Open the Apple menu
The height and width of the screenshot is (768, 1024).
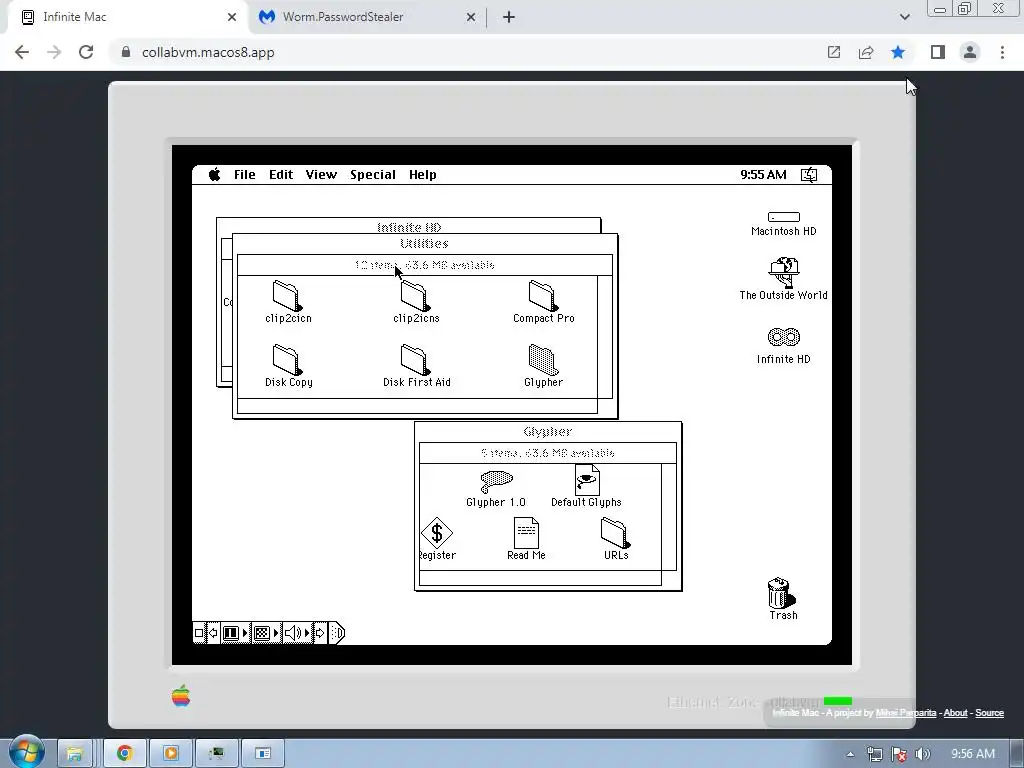pyautogui.click(x=215, y=174)
